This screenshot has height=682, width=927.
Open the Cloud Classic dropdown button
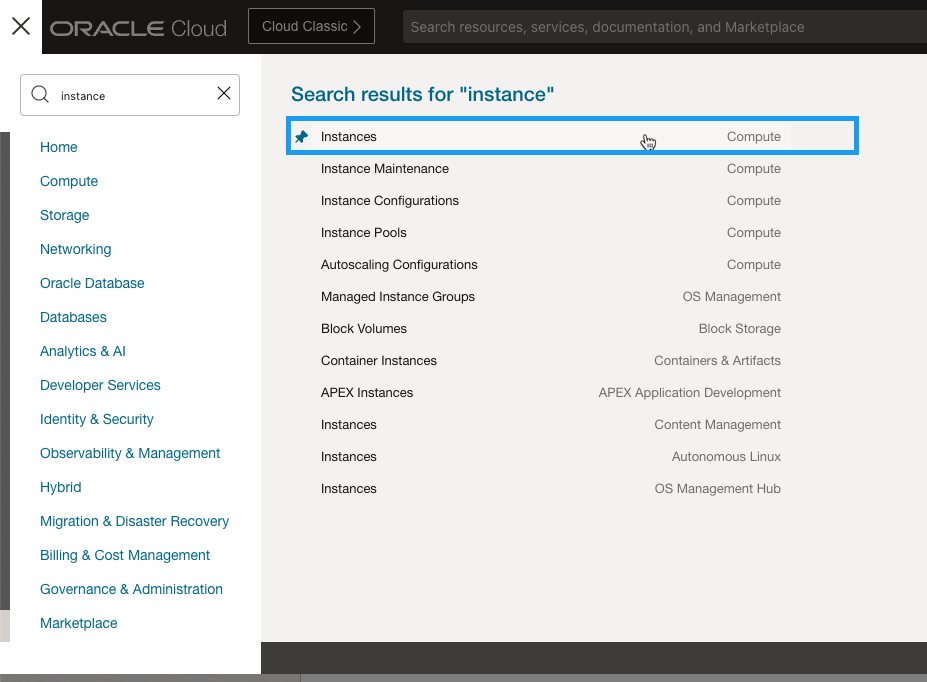pyautogui.click(x=311, y=27)
